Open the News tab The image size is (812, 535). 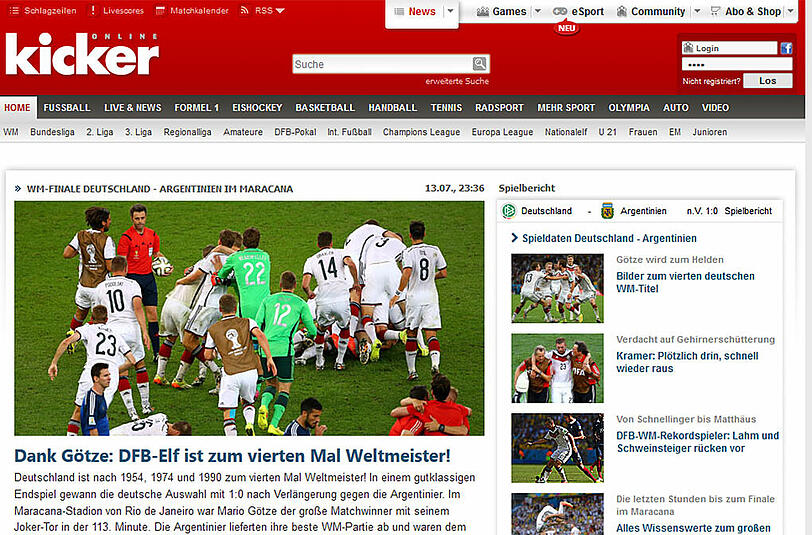tap(422, 11)
